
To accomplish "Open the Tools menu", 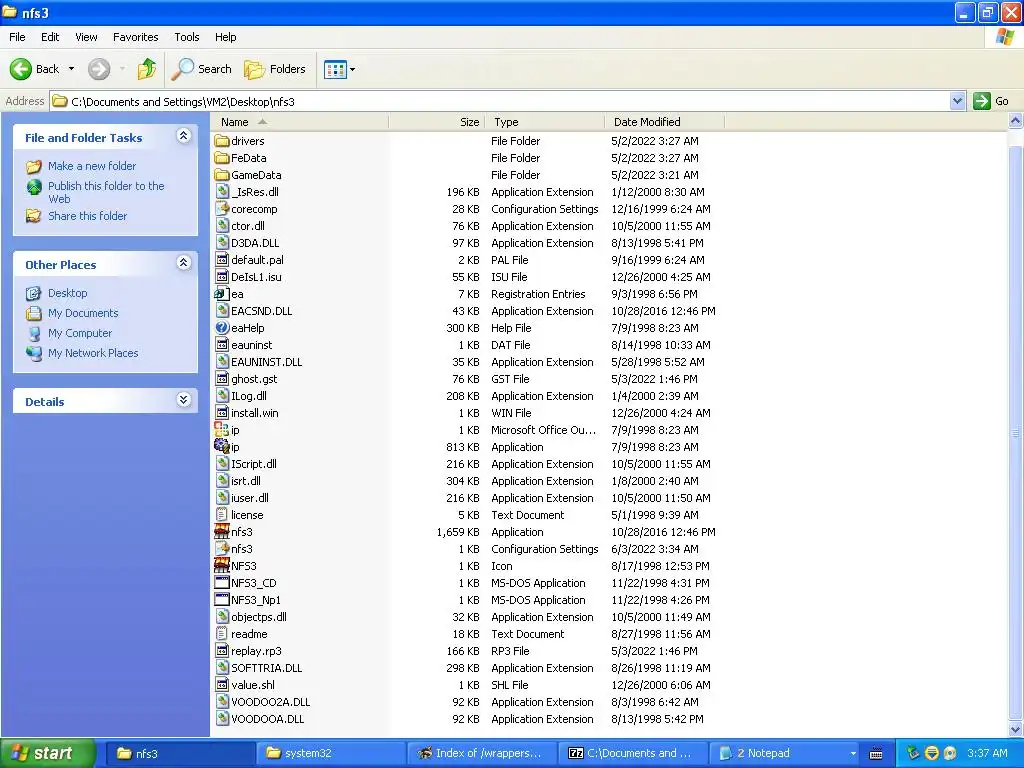I will [x=187, y=37].
